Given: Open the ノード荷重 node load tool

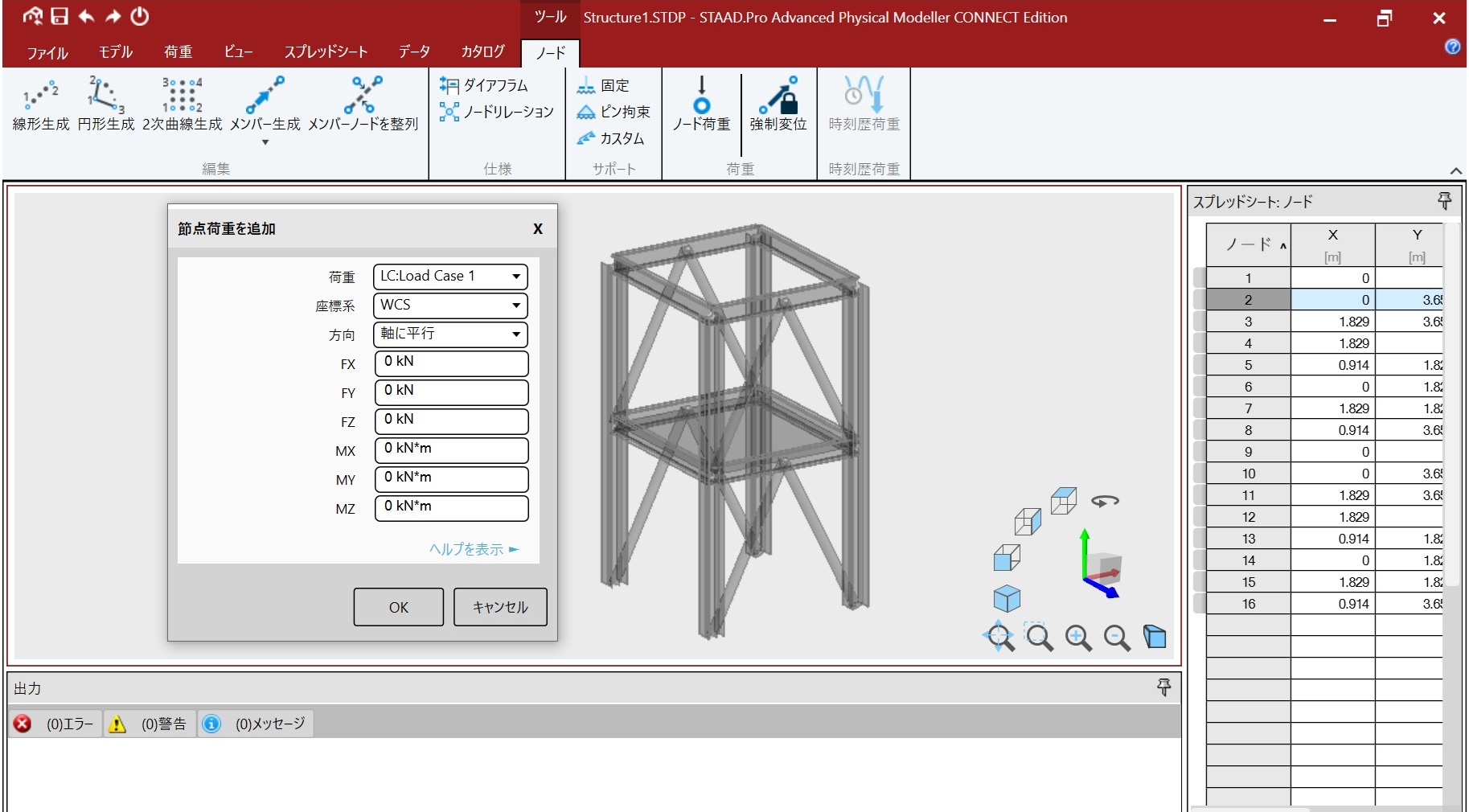Looking at the screenshot, I should click(701, 105).
